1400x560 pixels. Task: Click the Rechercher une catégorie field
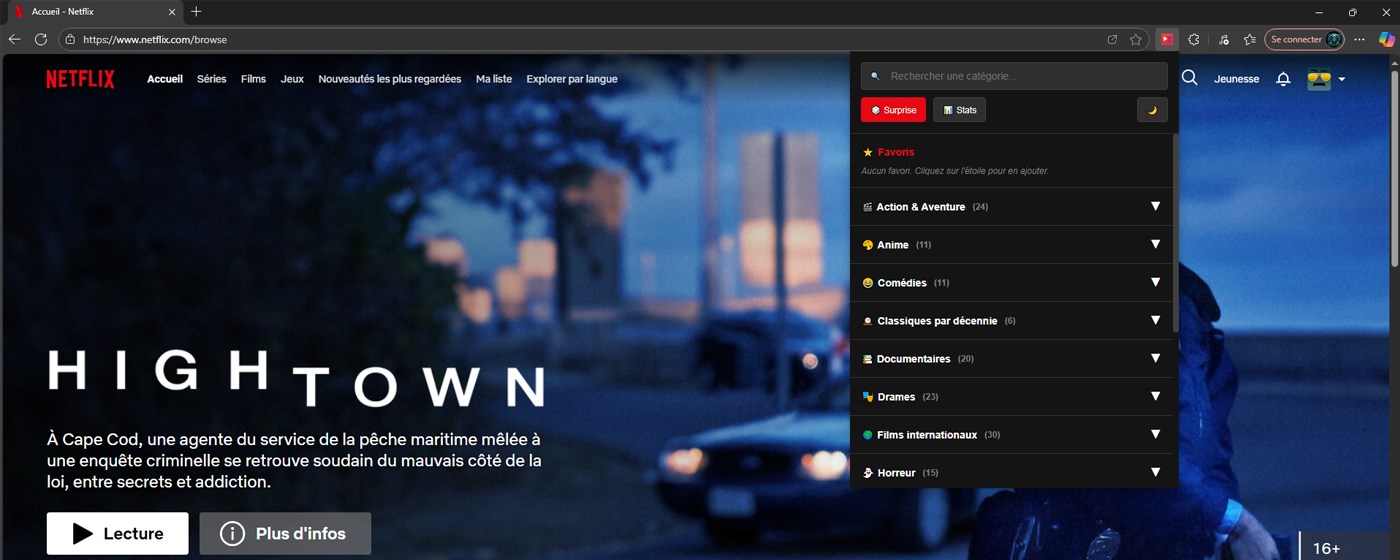point(1014,76)
